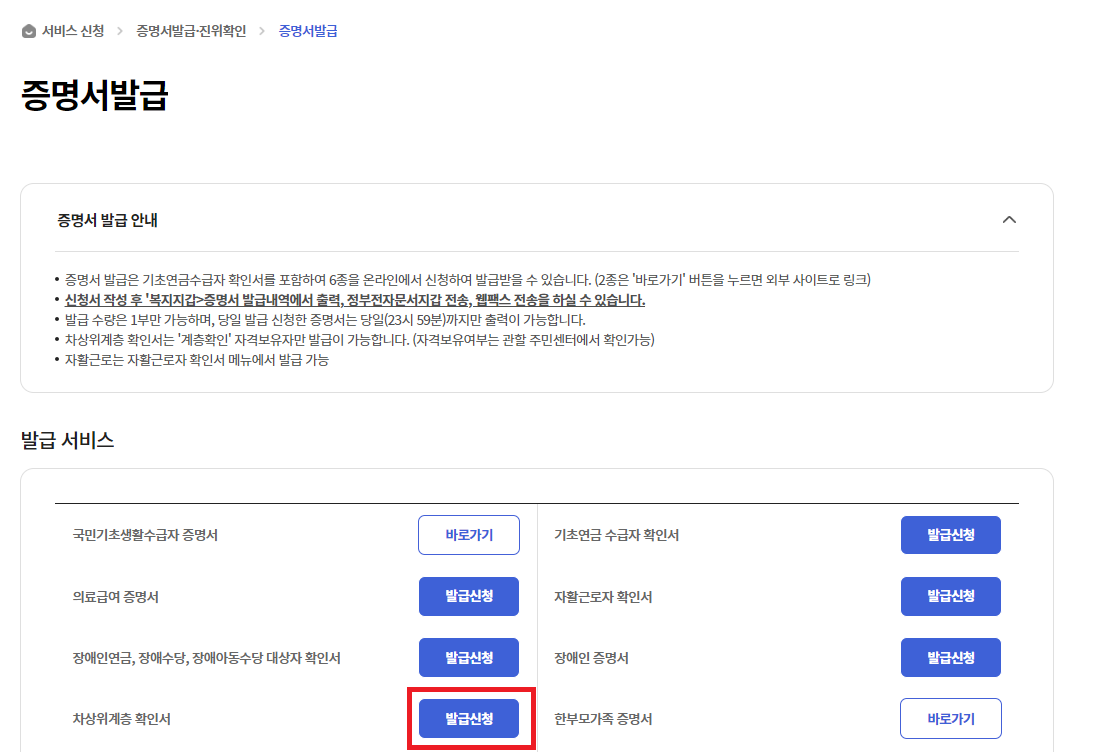This screenshot has height=752, width=1094.
Task: Click the 국민기초생활수급자 증명서 label
Action: coord(145,535)
